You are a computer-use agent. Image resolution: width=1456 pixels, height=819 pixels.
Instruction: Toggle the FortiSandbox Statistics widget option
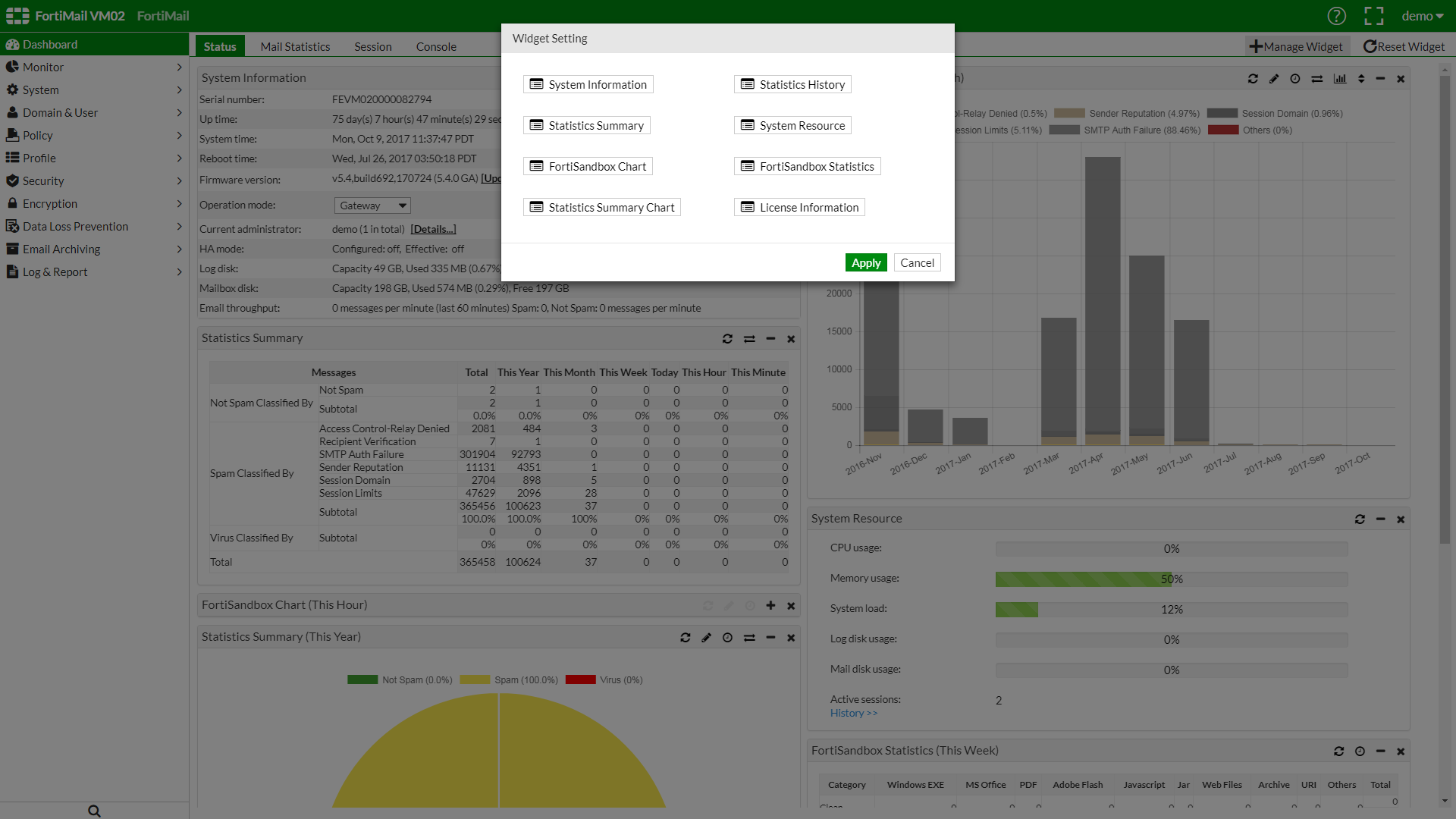click(808, 166)
